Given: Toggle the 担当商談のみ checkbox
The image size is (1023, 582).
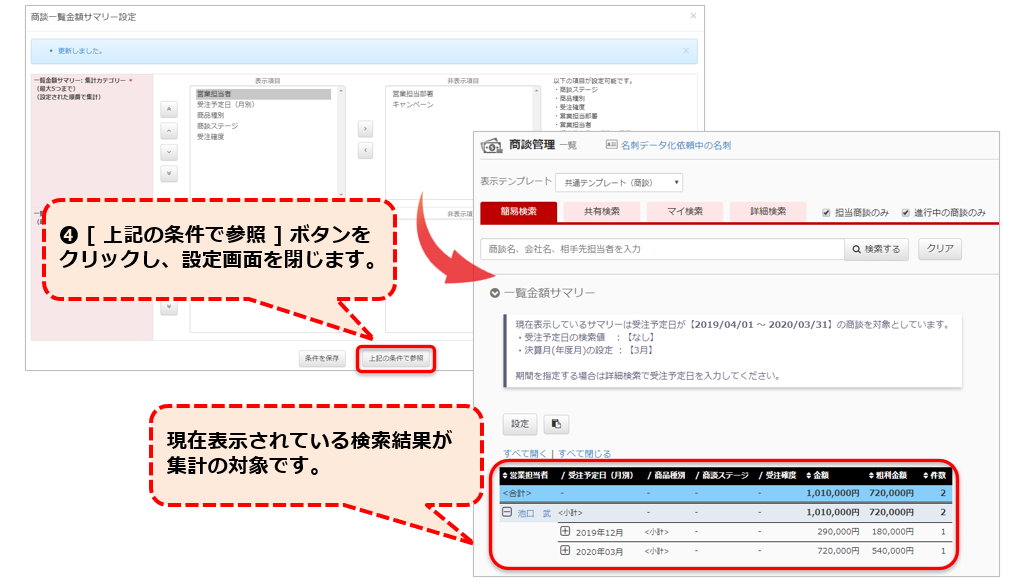Looking at the screenshot, I should [826, 212].
